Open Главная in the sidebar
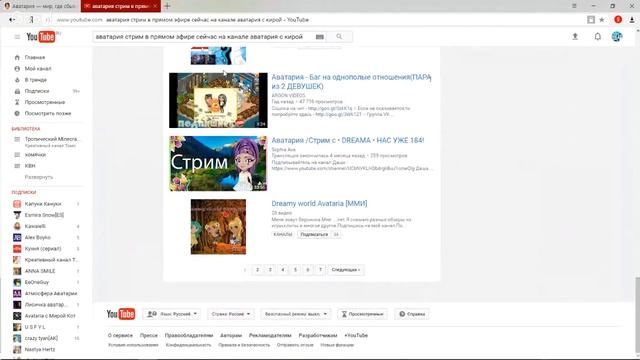 35,58
